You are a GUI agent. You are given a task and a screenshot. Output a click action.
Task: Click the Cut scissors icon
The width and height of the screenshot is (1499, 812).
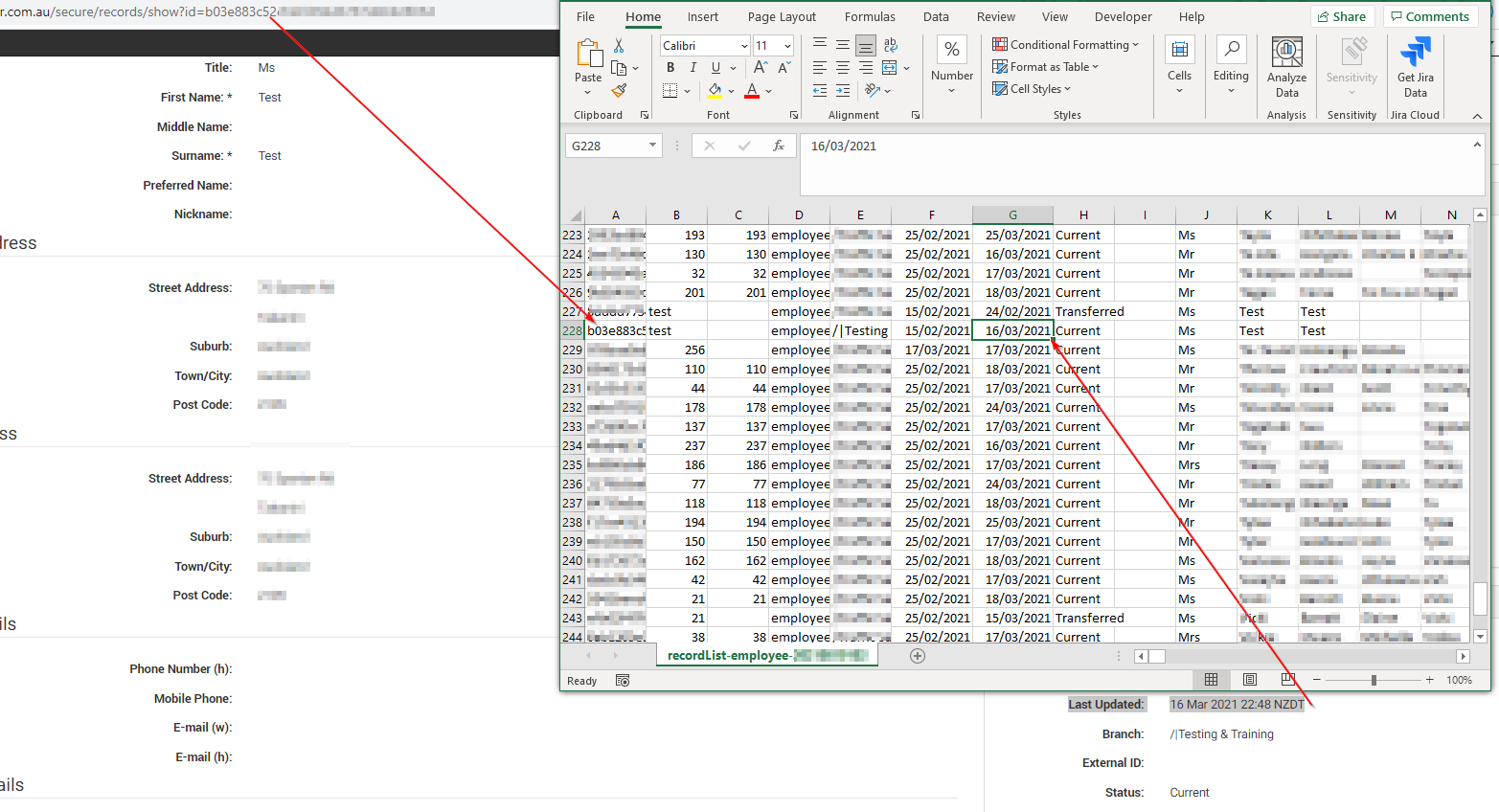(619, 46)
